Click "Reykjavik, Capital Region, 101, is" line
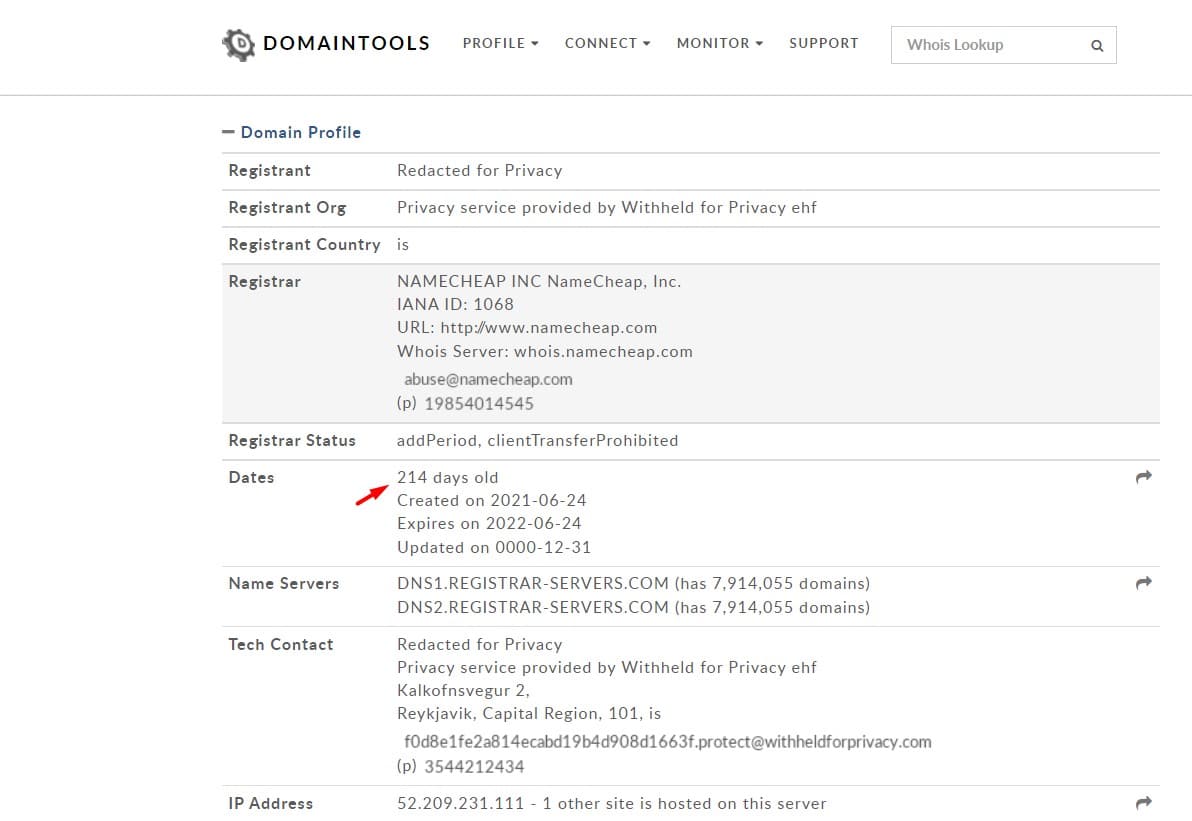This screenshot has width=1192, height=821. (x=529, y=713)
